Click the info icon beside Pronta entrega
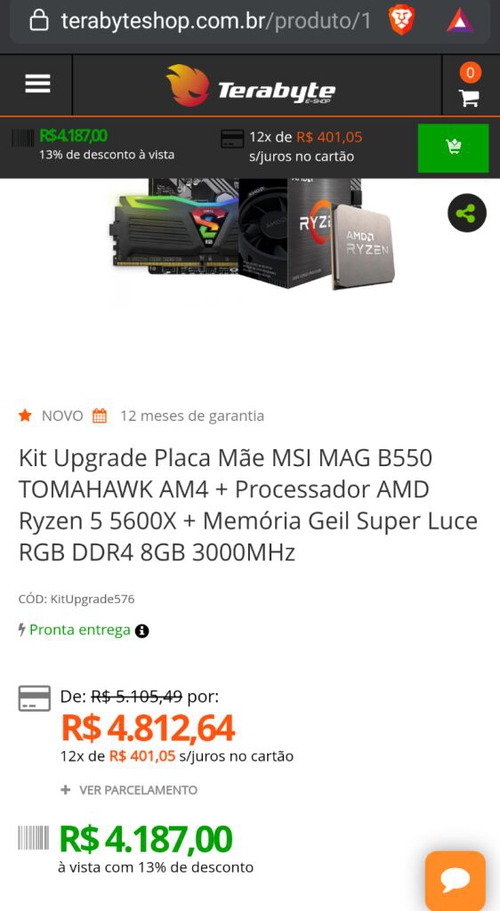 coord(142,631)
